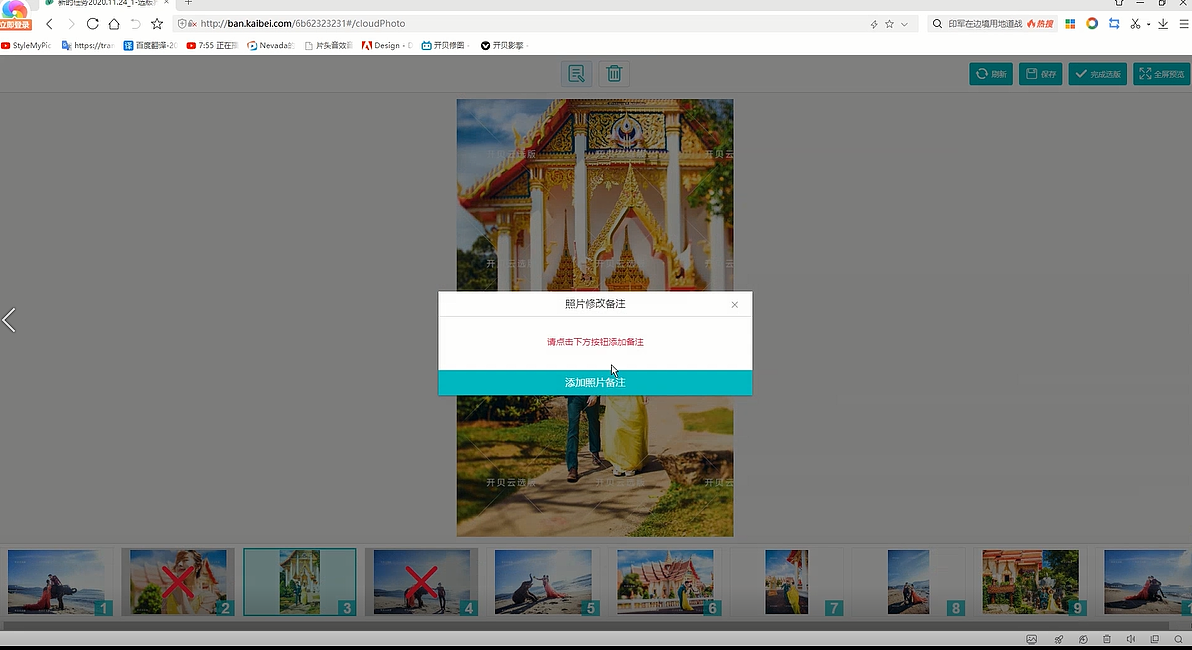The width and height of the screenshot is (1192, 650).
Task: Click the 立即登录 login badge
Action: pos(15,24)
